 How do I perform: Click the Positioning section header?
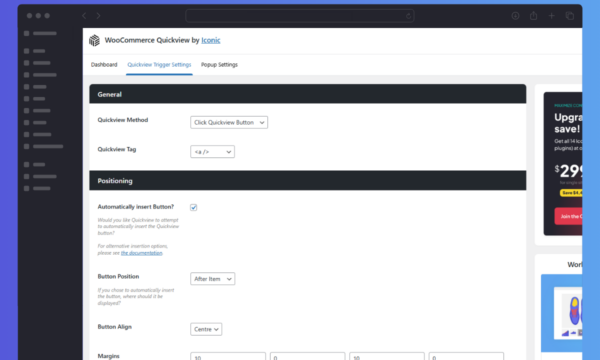[x=308, y=181]
